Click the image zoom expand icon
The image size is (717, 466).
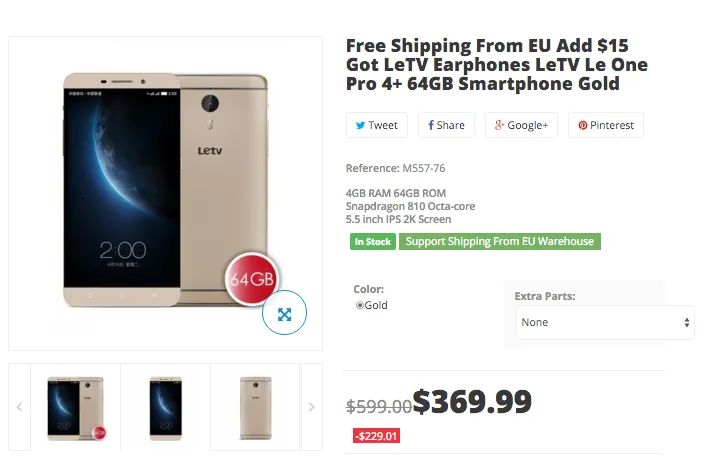pos(284,314)
